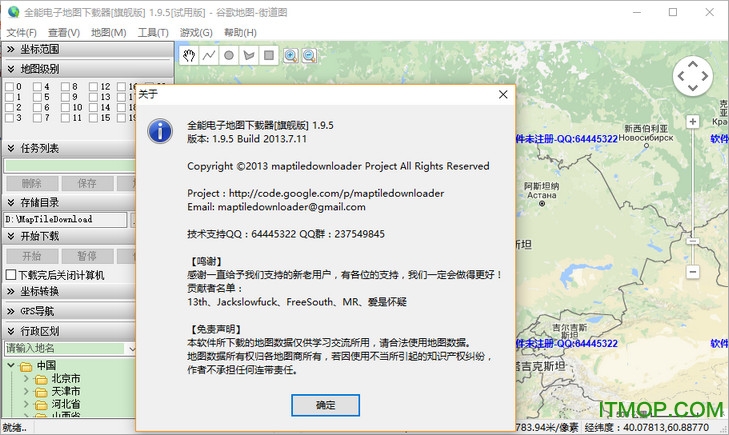The width and height of the screenshot is (729, 435).
Task: Collapse the 存储目录 panel
Action: 11,202
